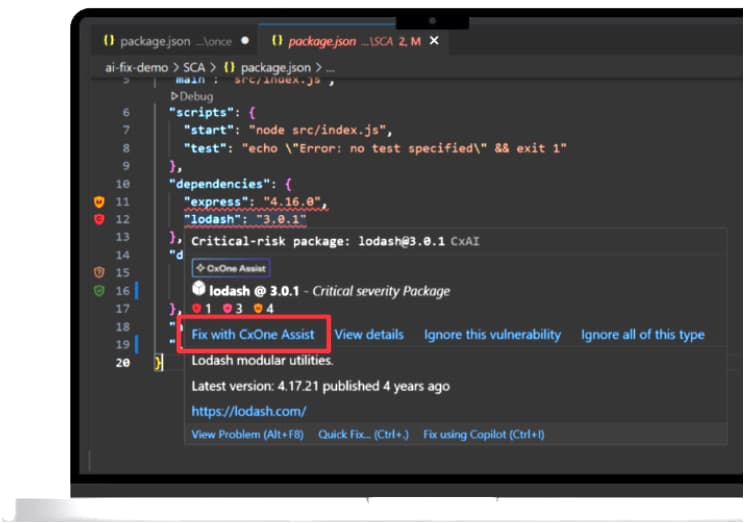Click the orange shield gutter icon on line 11
This screenshot has width=746, height=523.
[99, 202]
